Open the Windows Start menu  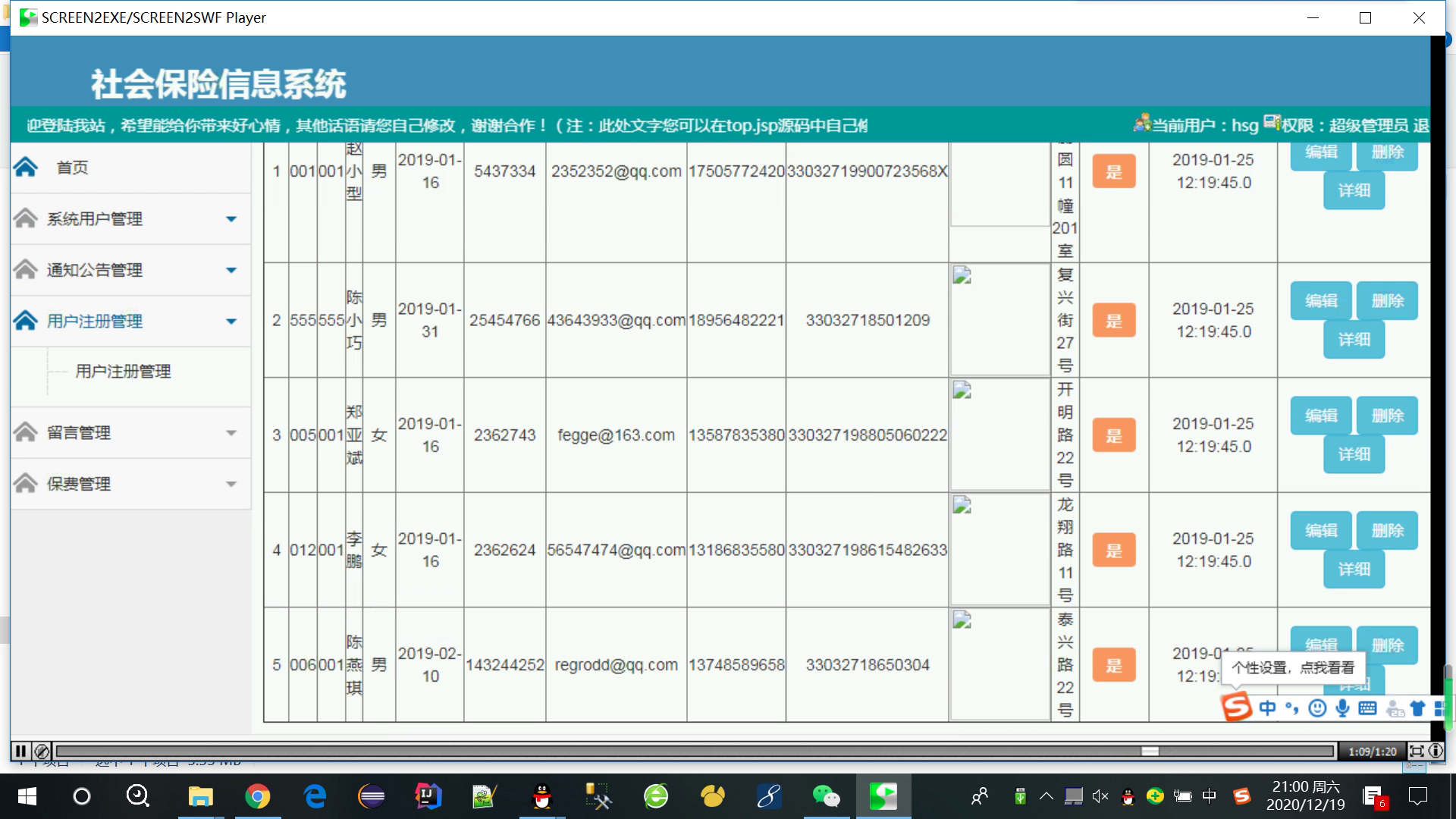tap(27, 796)
